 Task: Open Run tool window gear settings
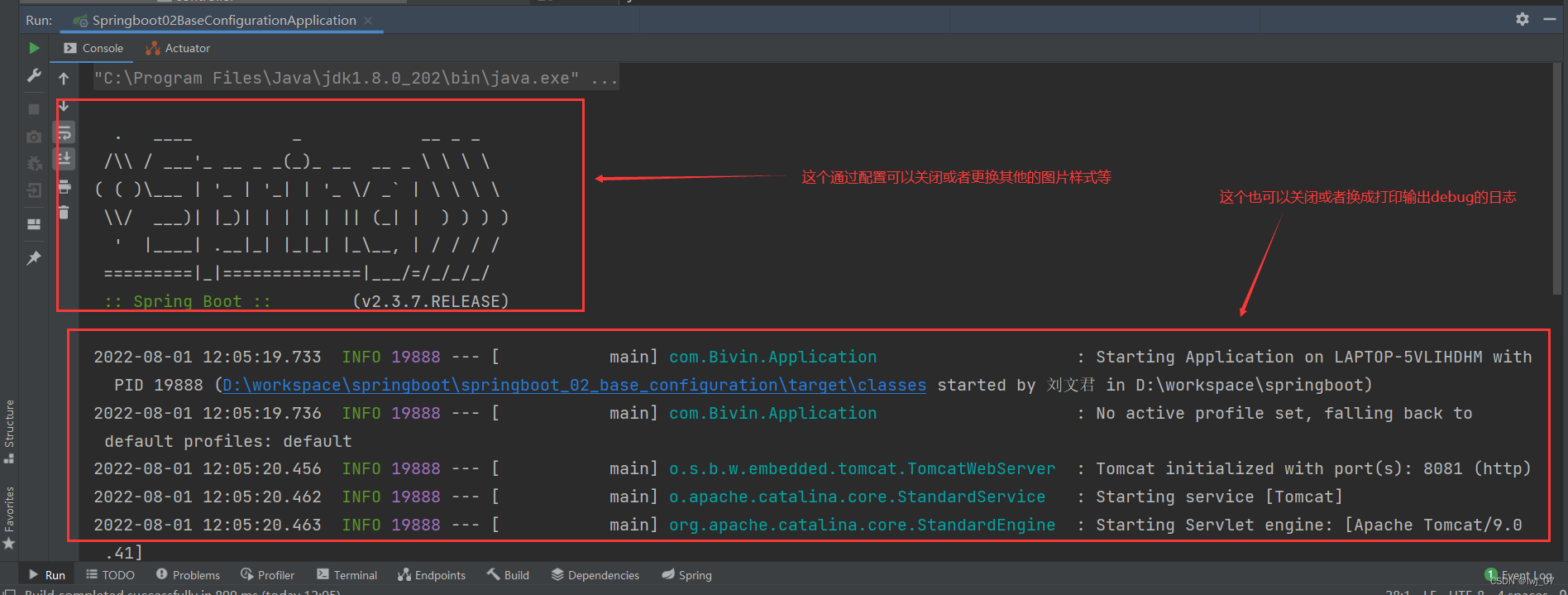[1523, 19]
